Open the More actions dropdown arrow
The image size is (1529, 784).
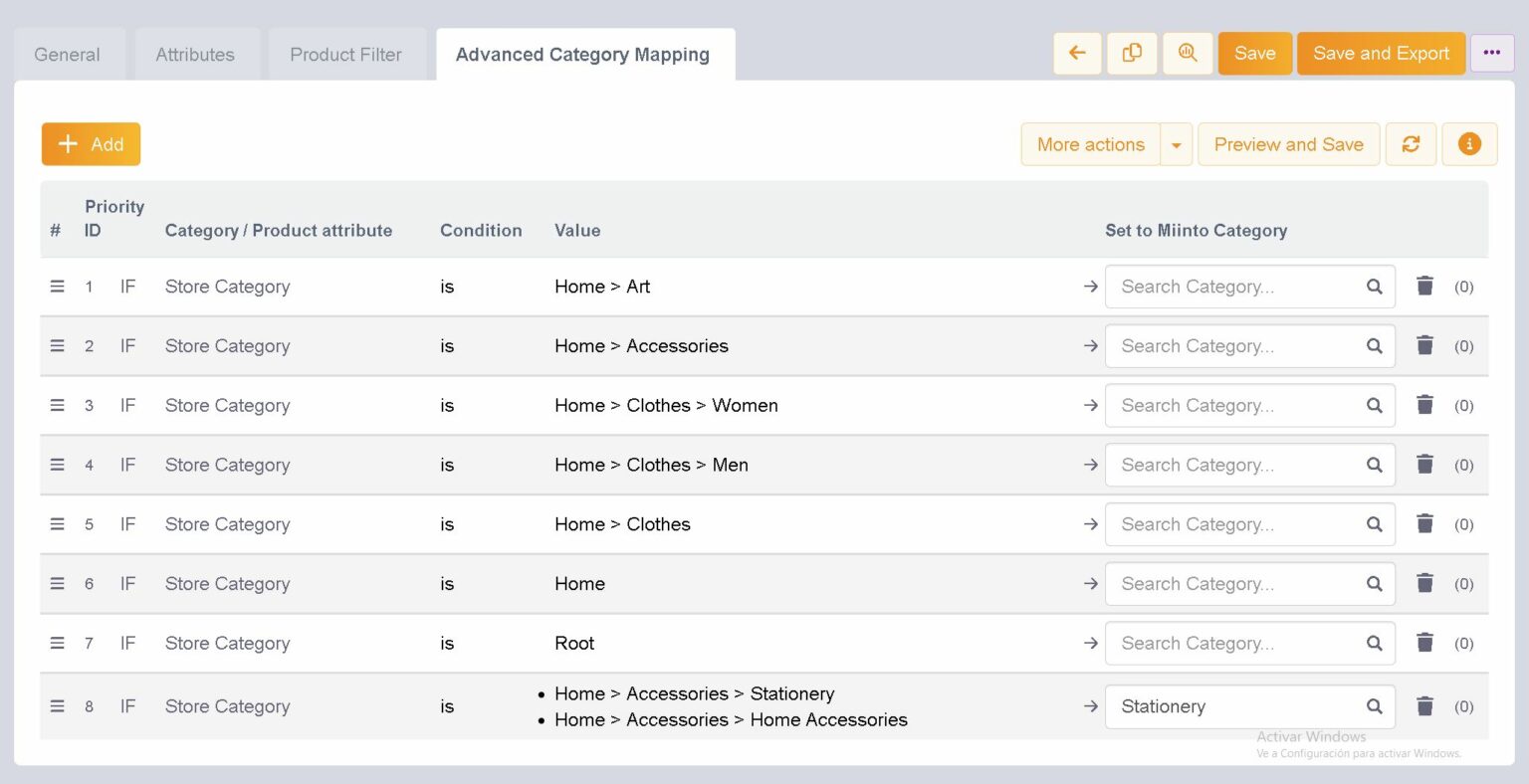pyautogui.click(x=1177, y=144)
